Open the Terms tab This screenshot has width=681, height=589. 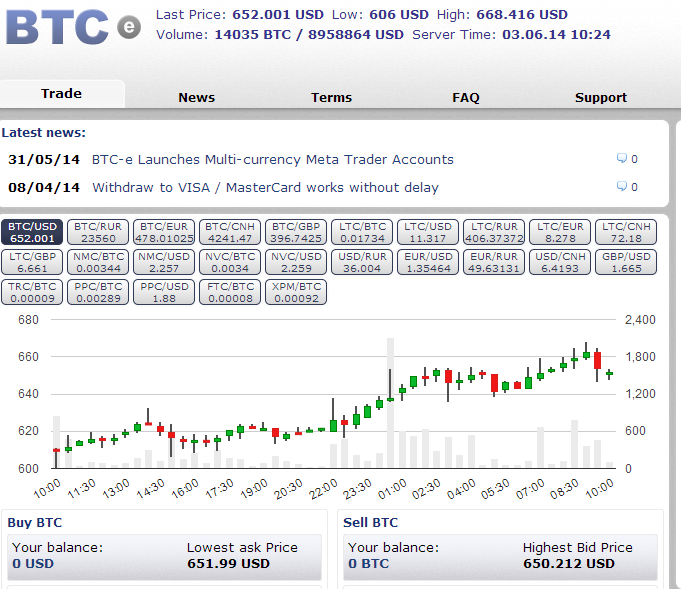coord(331,97)
